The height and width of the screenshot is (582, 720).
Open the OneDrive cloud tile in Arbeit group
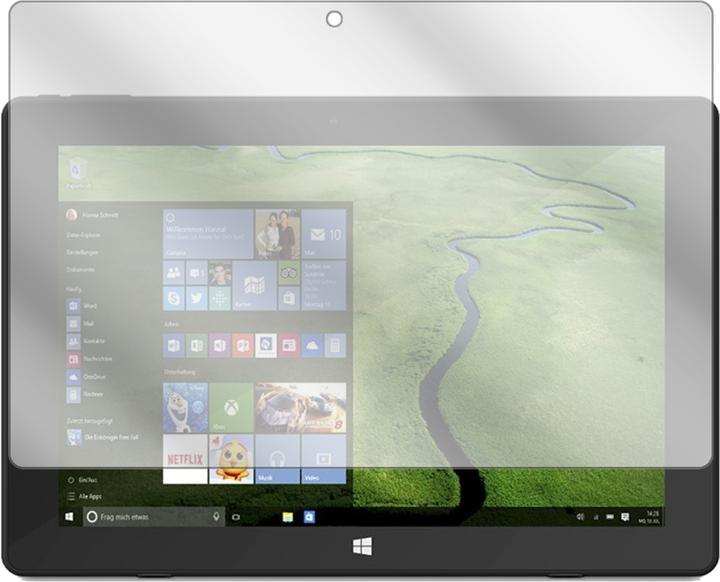tap(312, 345)
